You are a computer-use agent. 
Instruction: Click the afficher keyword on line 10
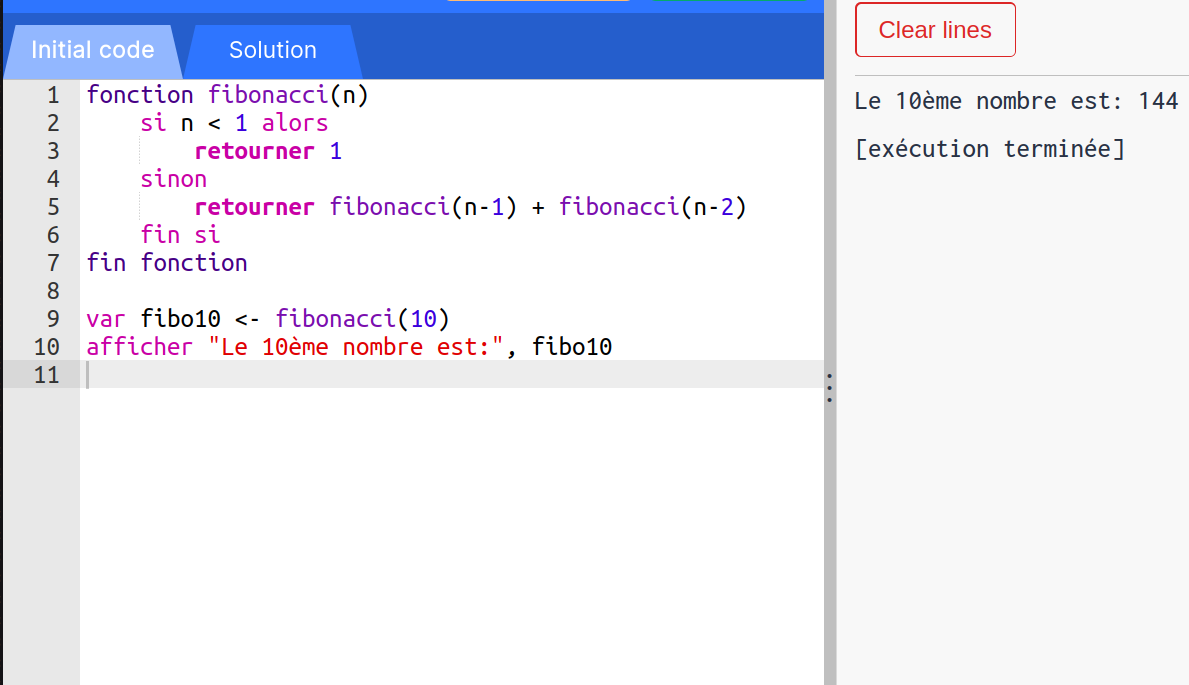coord(138,346)
